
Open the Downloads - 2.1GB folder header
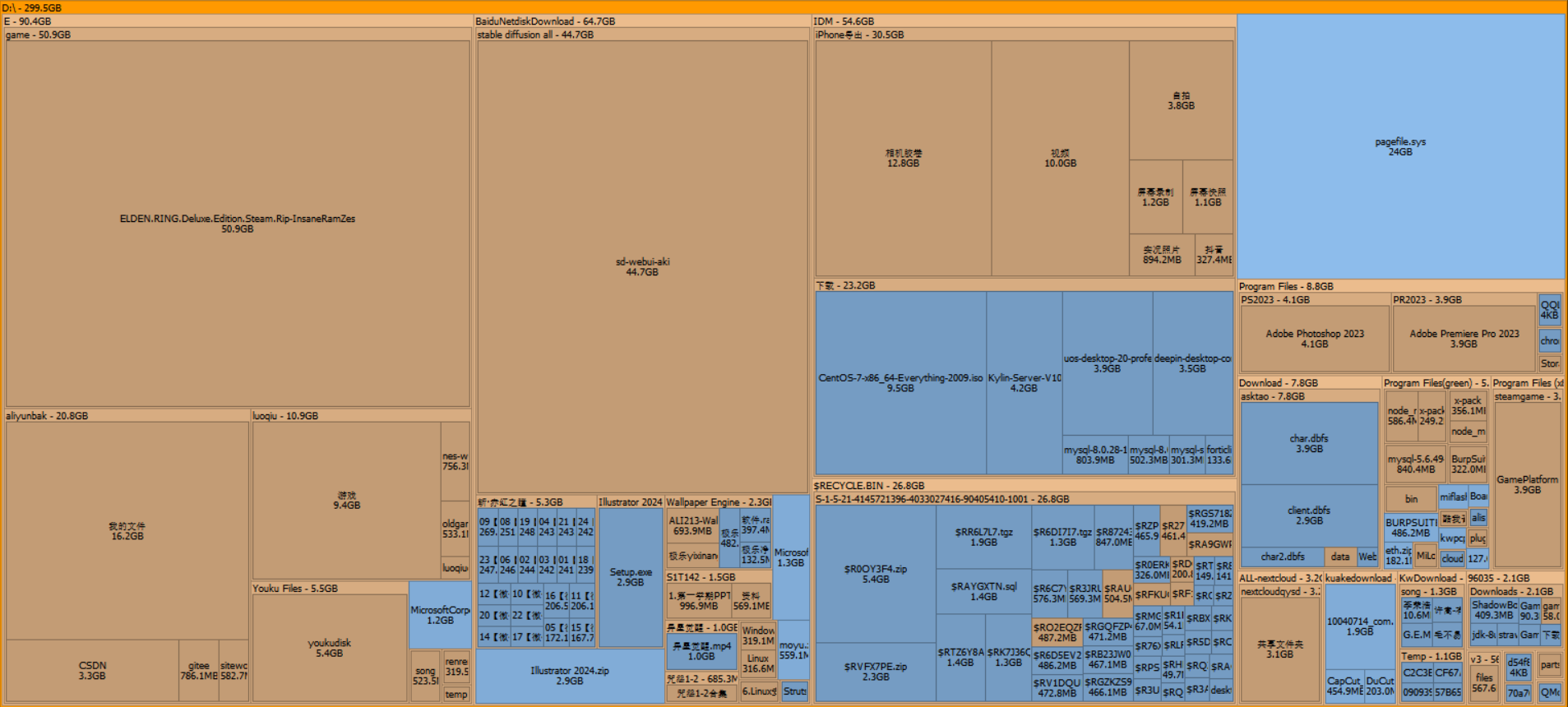[1515, 591]
